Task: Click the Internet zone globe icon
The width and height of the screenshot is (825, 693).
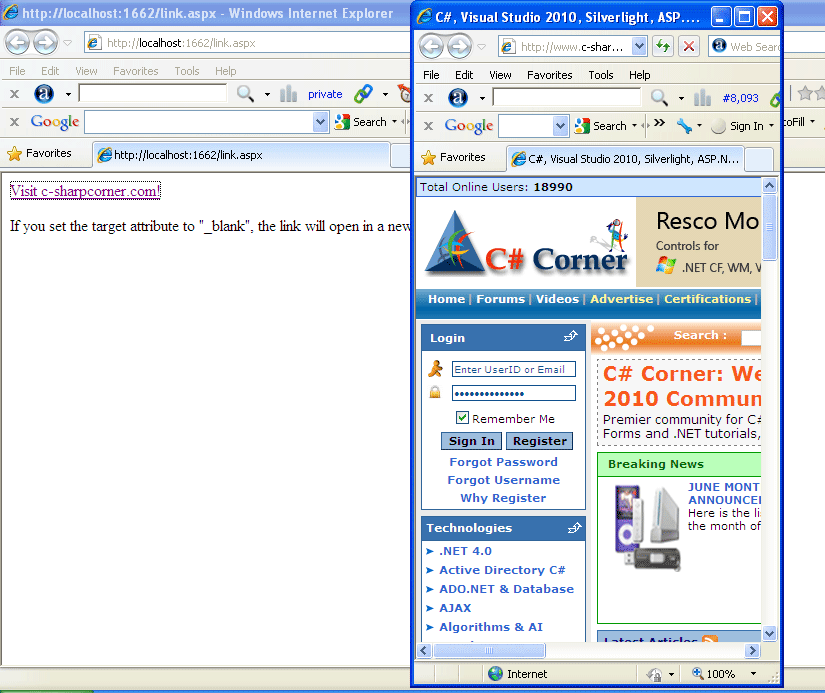Action: (x=495, y=674)
